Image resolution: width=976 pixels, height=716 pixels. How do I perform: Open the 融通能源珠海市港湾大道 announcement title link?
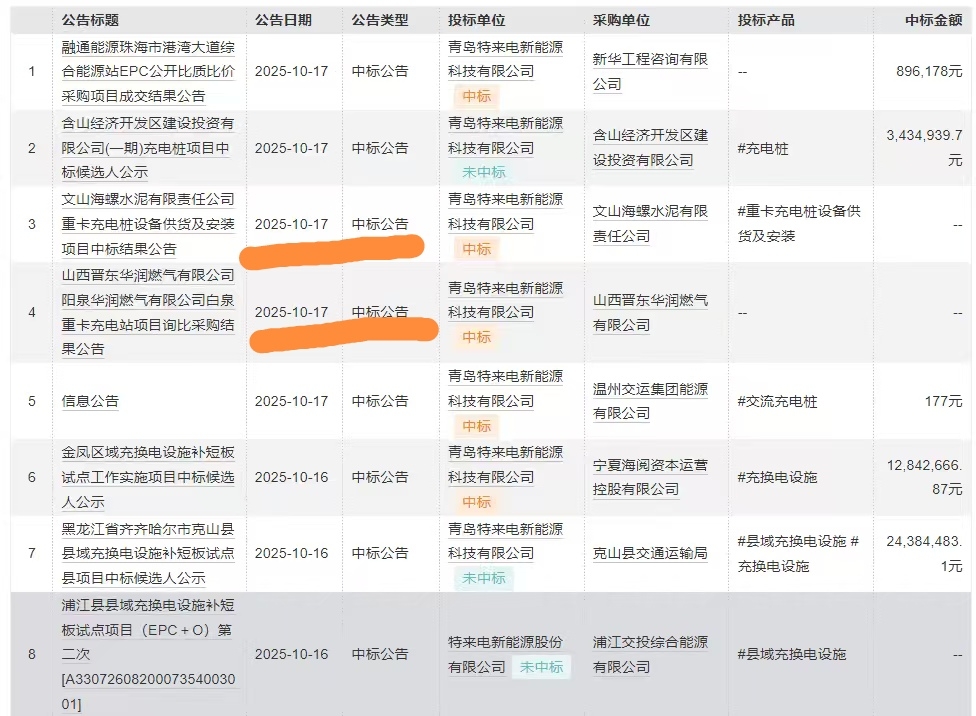(148, 72)
